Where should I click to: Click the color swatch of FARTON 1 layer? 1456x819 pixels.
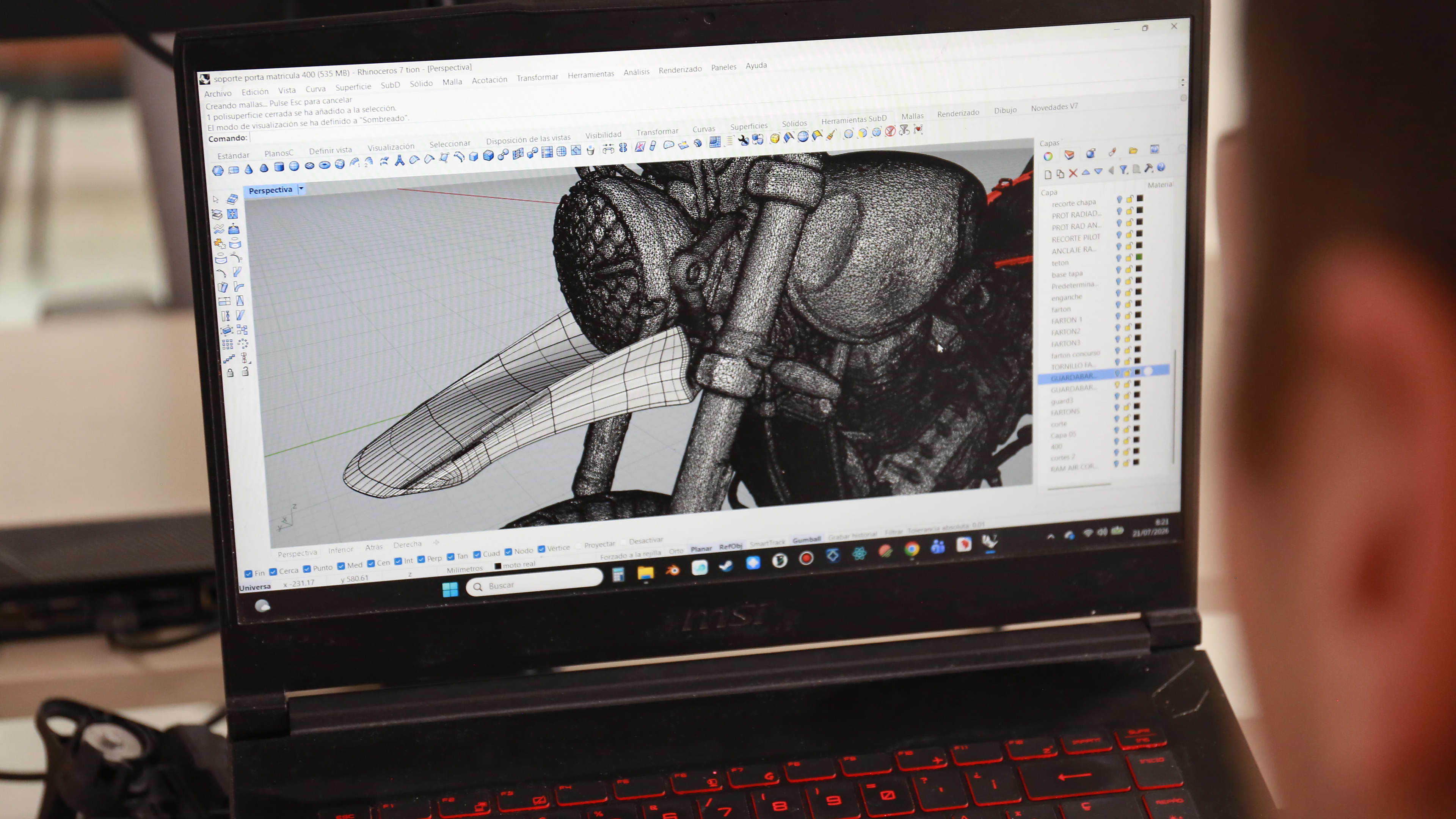(x=1138, y=315)
